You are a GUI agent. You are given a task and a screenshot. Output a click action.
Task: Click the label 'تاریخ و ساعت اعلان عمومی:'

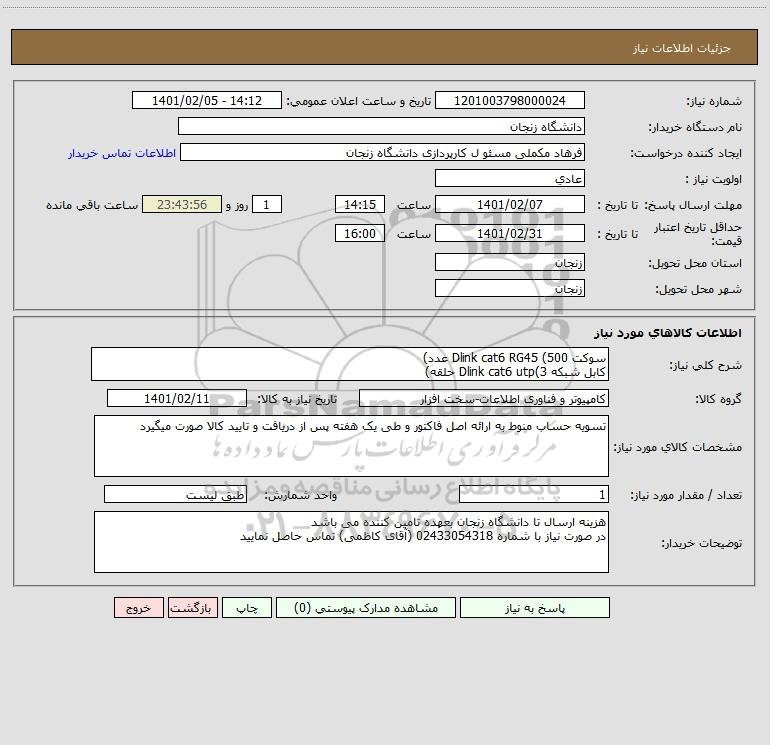[358, 101]
